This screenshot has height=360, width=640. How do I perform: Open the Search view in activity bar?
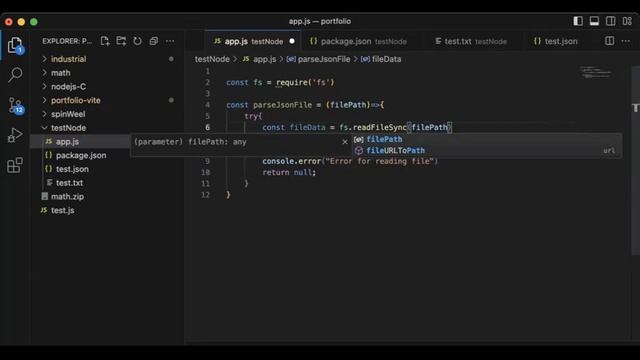coord(15,75)
